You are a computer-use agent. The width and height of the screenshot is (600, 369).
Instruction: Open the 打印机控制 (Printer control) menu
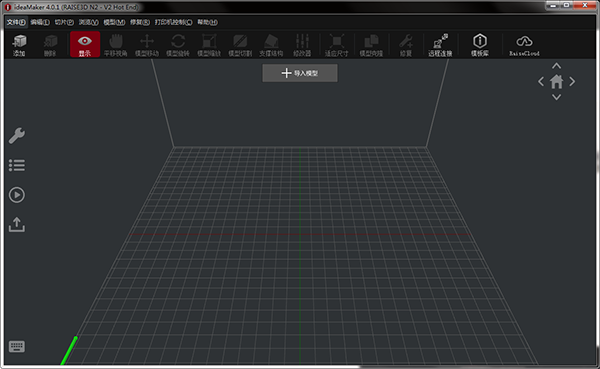(173, 22)
